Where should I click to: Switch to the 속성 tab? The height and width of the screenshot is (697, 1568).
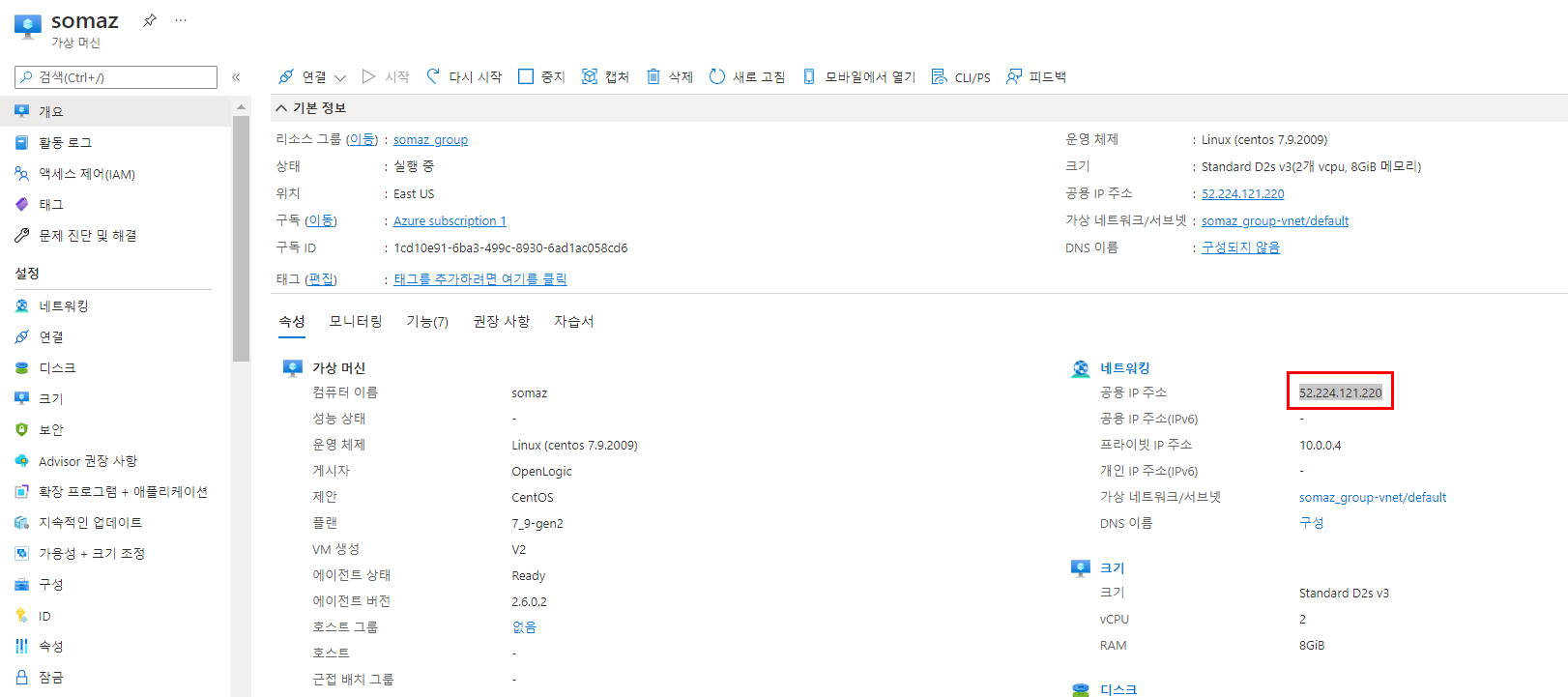pos(292,321)
